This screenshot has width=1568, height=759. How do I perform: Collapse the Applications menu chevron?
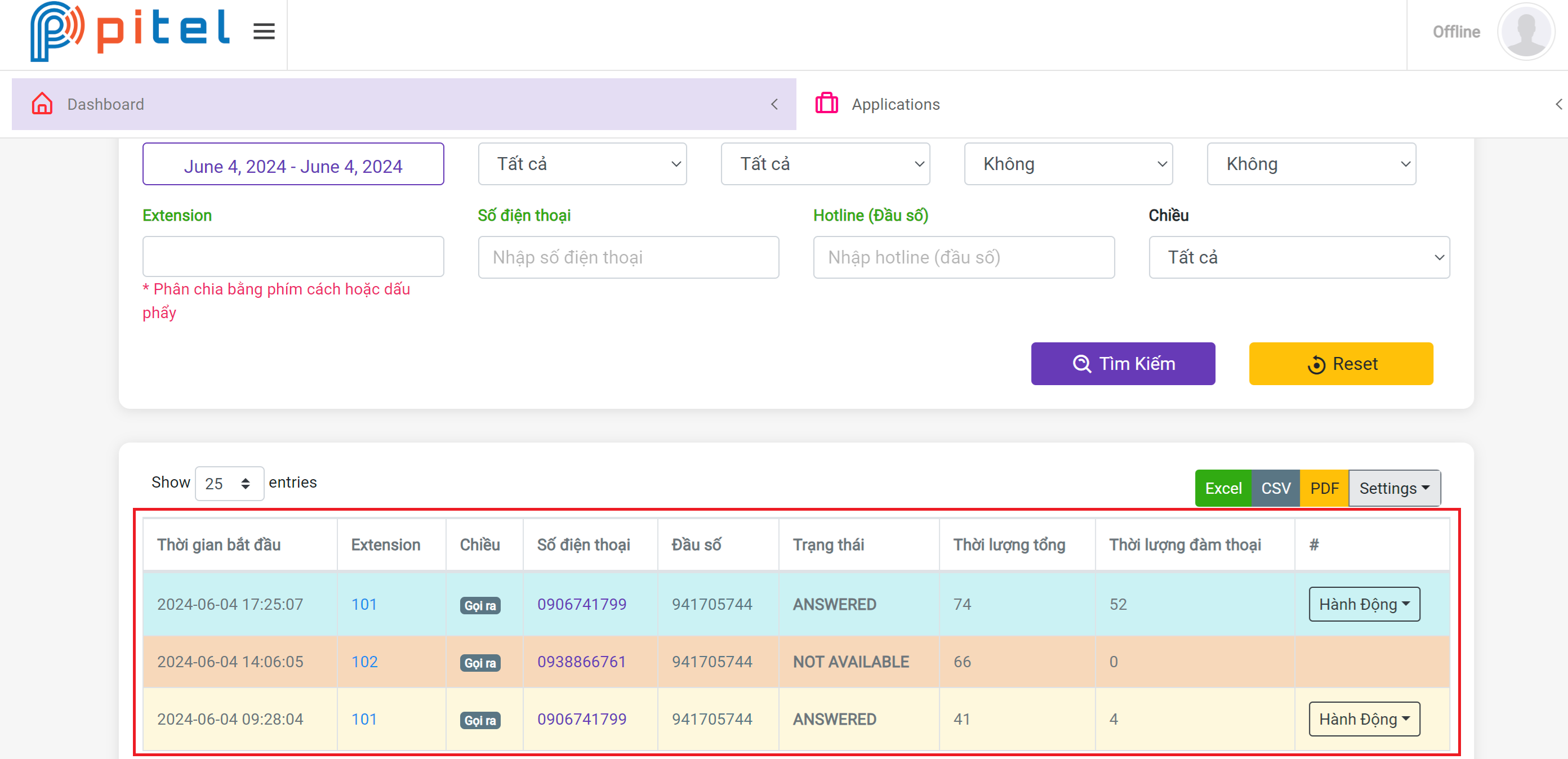(x=1558, y=104)
